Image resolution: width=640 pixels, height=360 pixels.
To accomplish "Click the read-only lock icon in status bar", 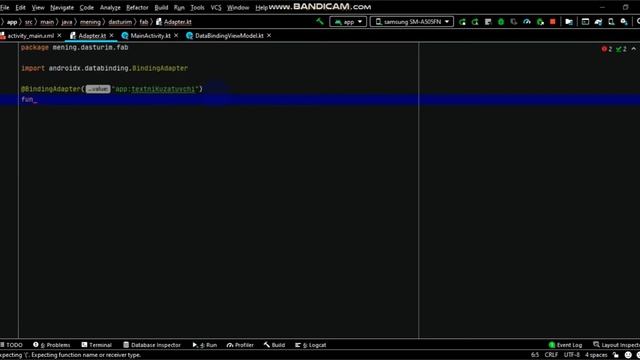I will pyautogui.click(x=616, y=355).
